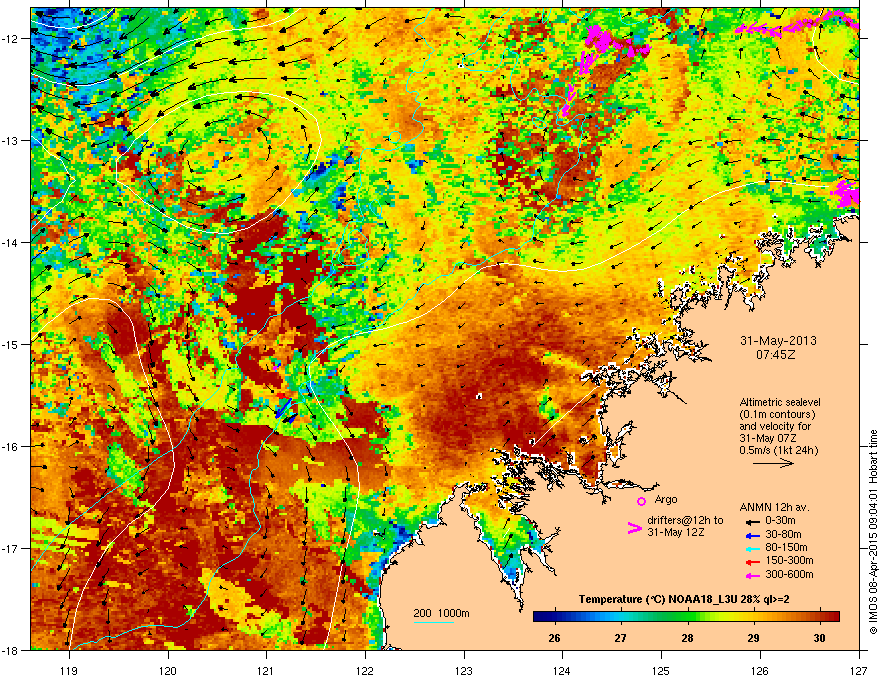Click the colorbar tick label '29'

[753, 638]
